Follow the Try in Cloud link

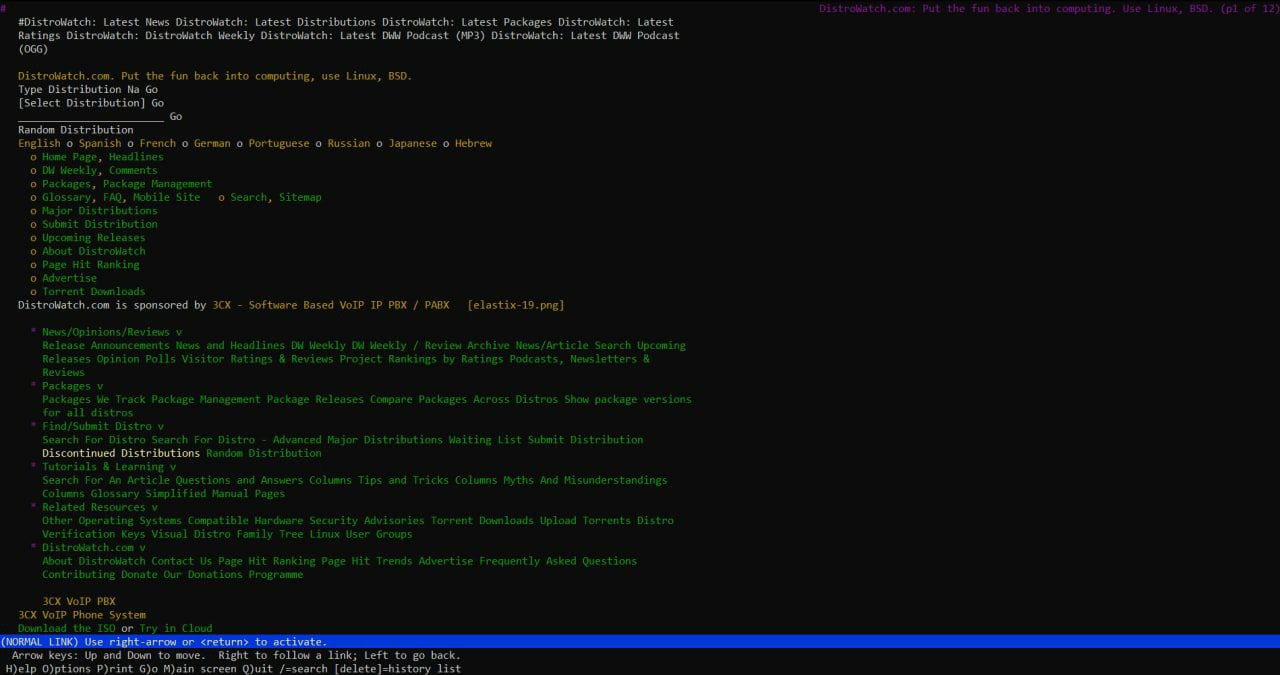pos(176,629)
